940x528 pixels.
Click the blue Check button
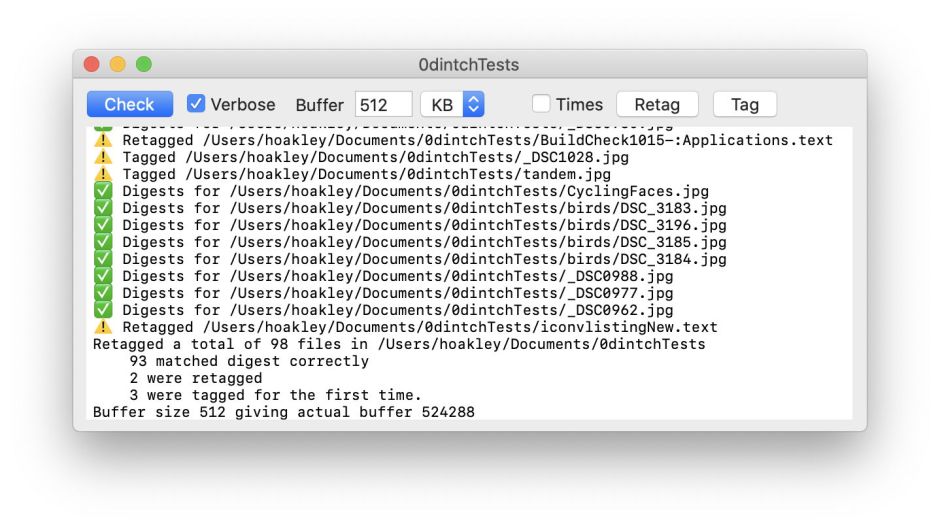click(129, 104)
